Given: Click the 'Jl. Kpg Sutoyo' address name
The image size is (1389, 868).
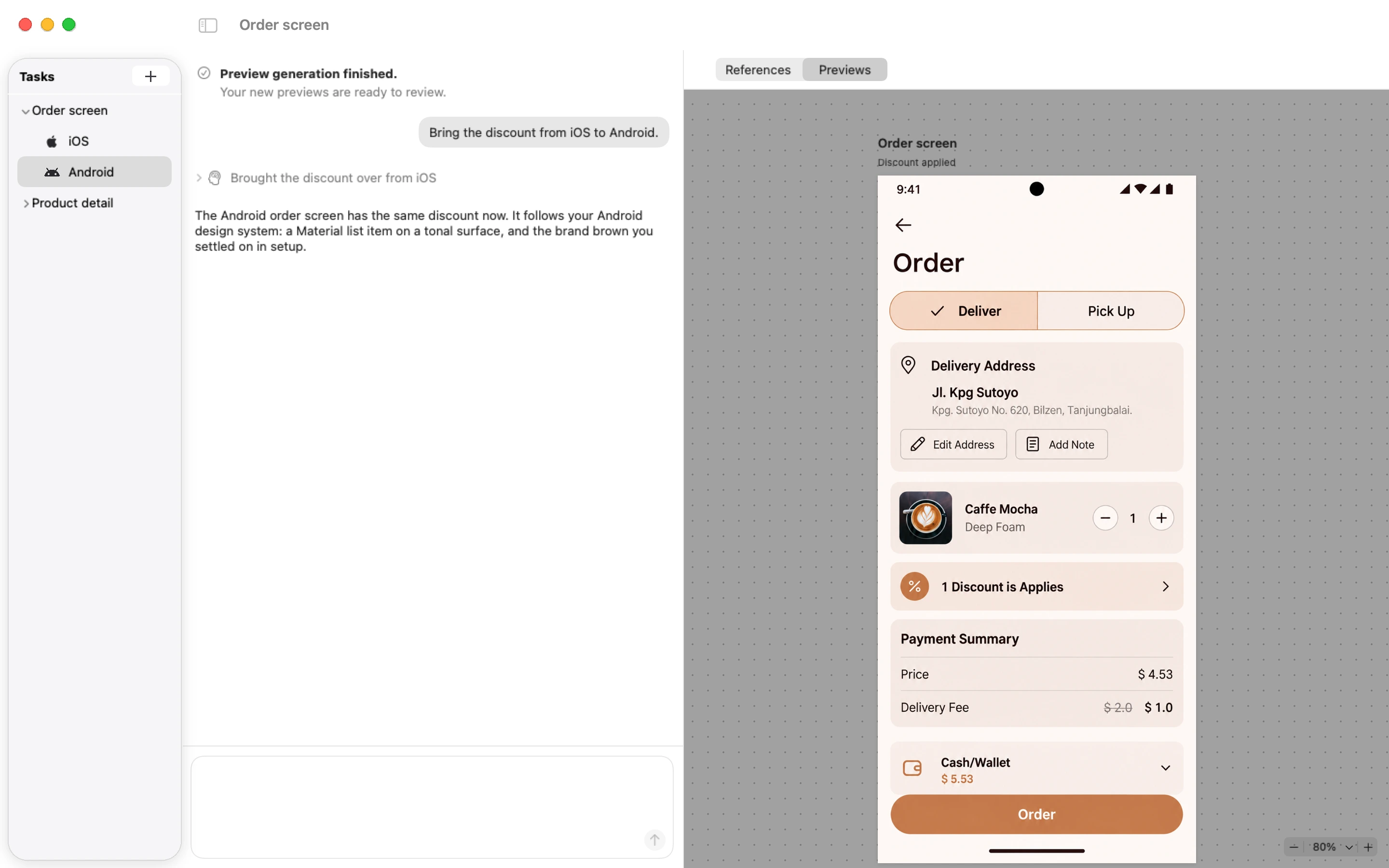Looking at the screenshot, I should click(x=975, y=392).
